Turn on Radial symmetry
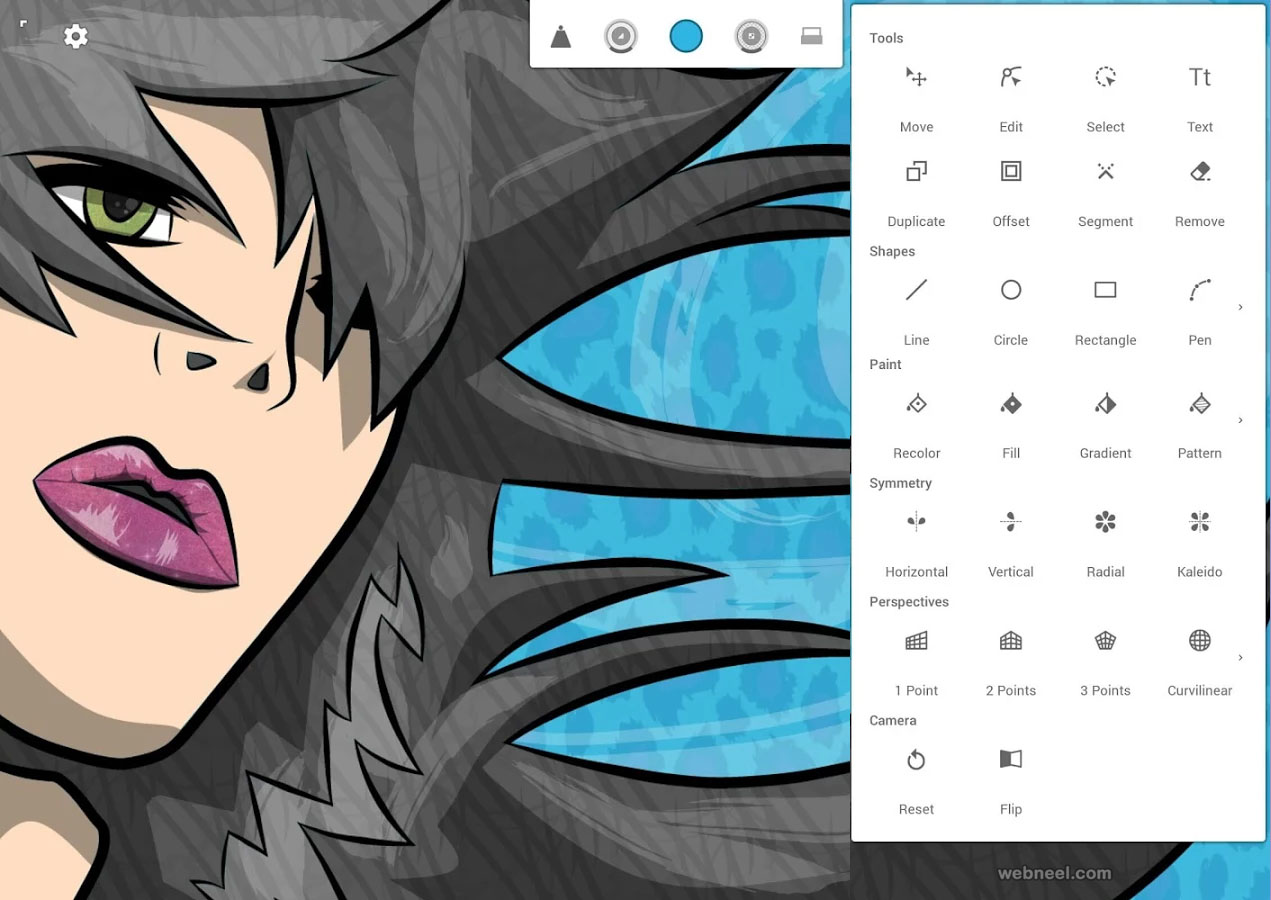The image size is (1271, 900). tap(1105, 521)
